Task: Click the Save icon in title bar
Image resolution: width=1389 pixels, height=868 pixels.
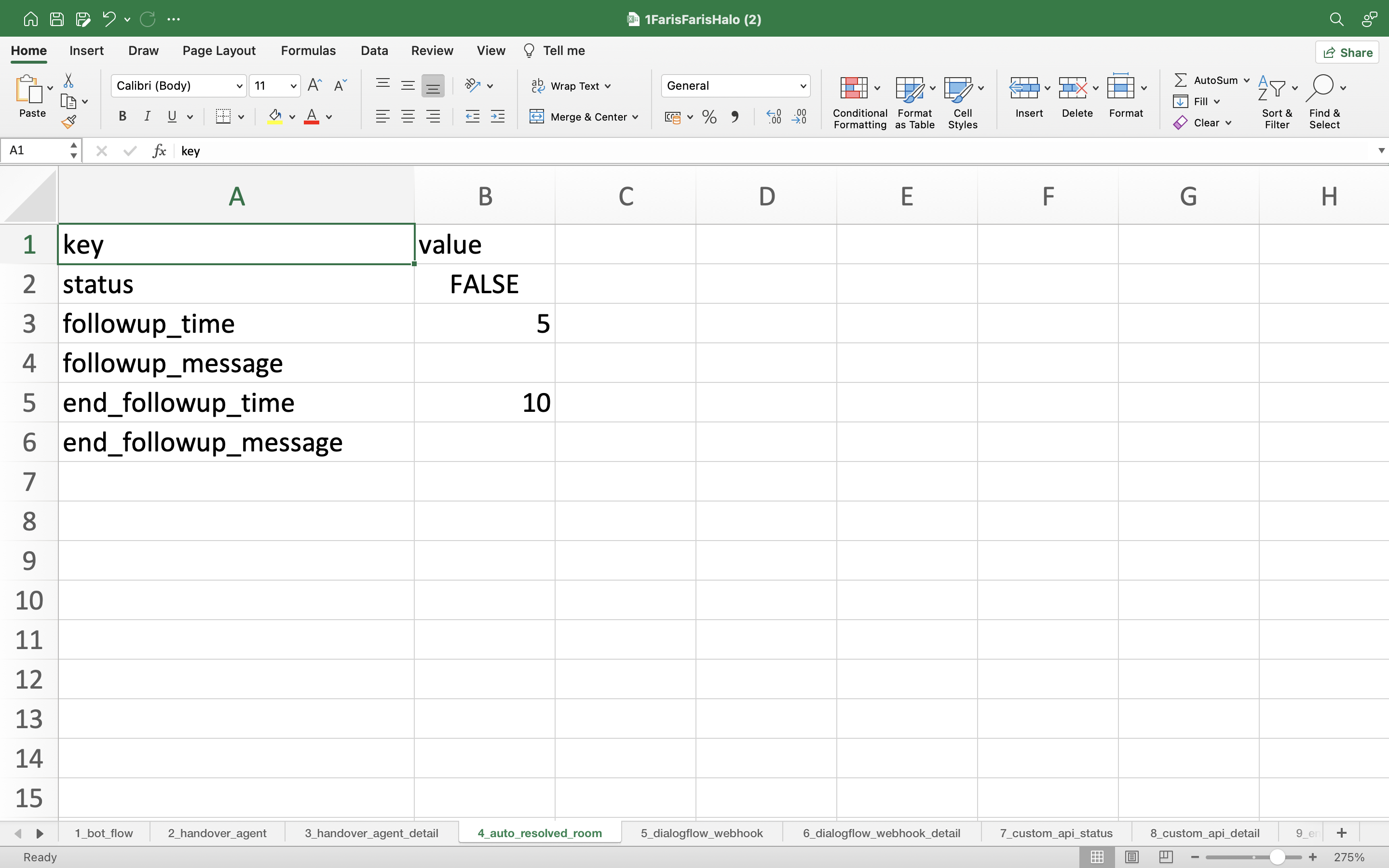Action: (57, 19)
